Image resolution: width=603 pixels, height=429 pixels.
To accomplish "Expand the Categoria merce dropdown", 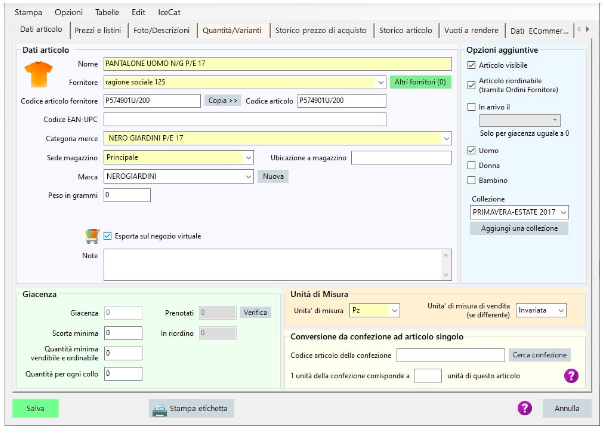I will coord(446,138).
